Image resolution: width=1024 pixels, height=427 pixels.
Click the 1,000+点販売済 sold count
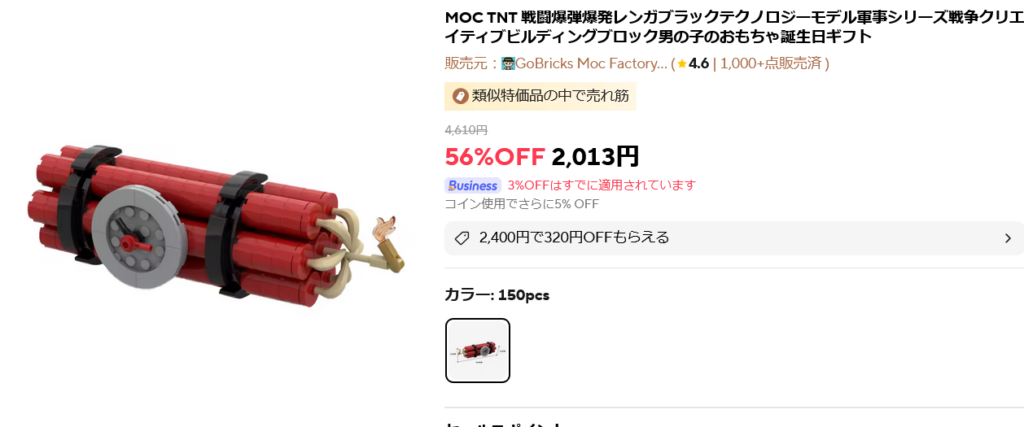pos(772,64)
